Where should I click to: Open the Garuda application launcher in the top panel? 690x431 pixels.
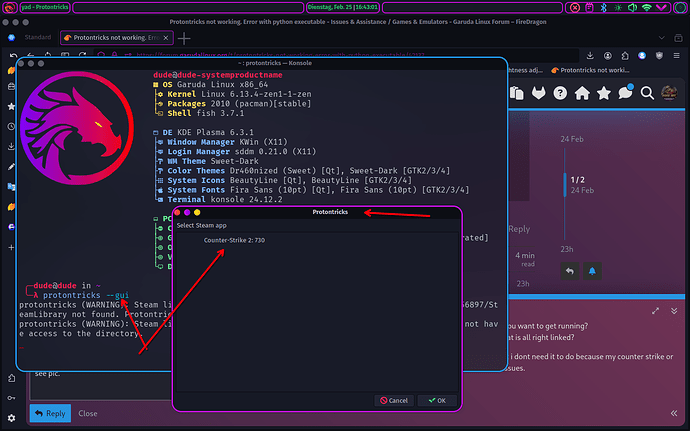point(9,7)
